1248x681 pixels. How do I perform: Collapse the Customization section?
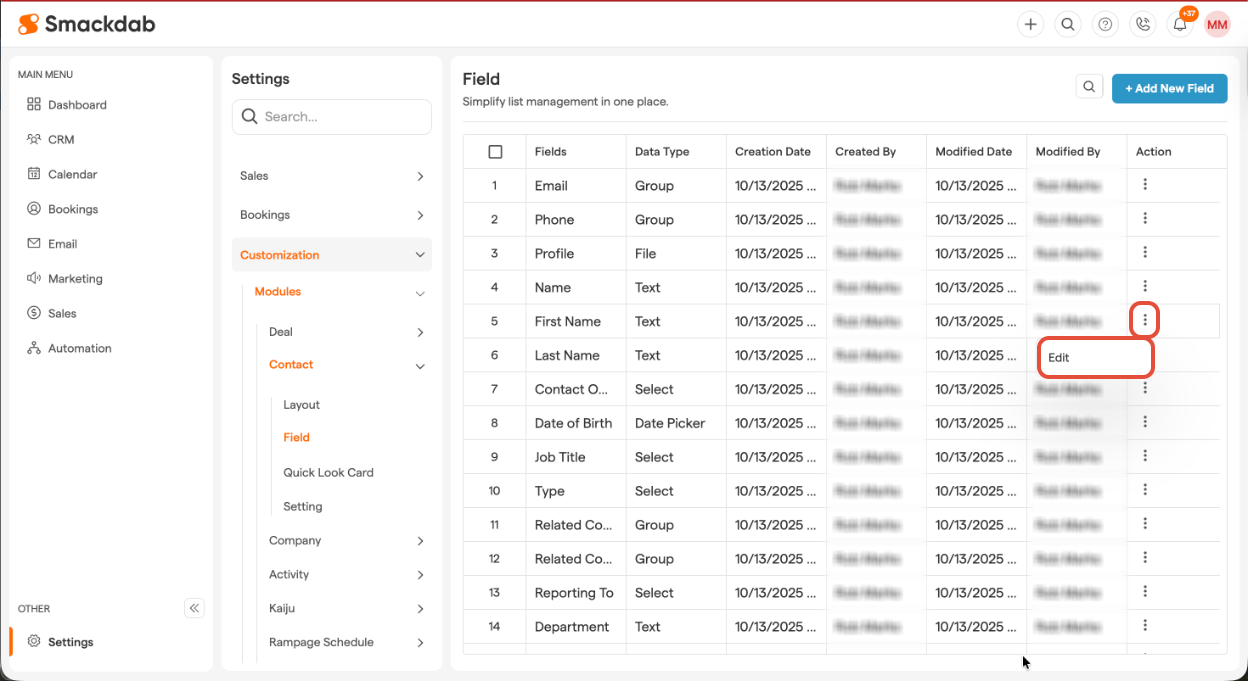click(420, 255)
